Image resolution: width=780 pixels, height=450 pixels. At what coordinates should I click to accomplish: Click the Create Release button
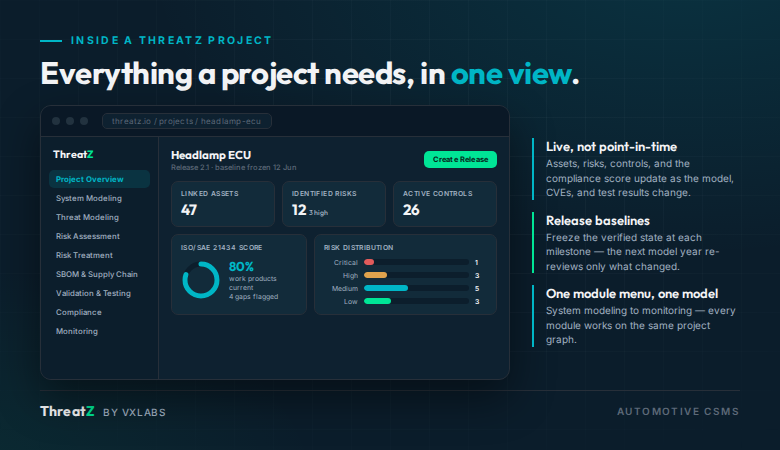pyautogui.click(x=460, y=160)
